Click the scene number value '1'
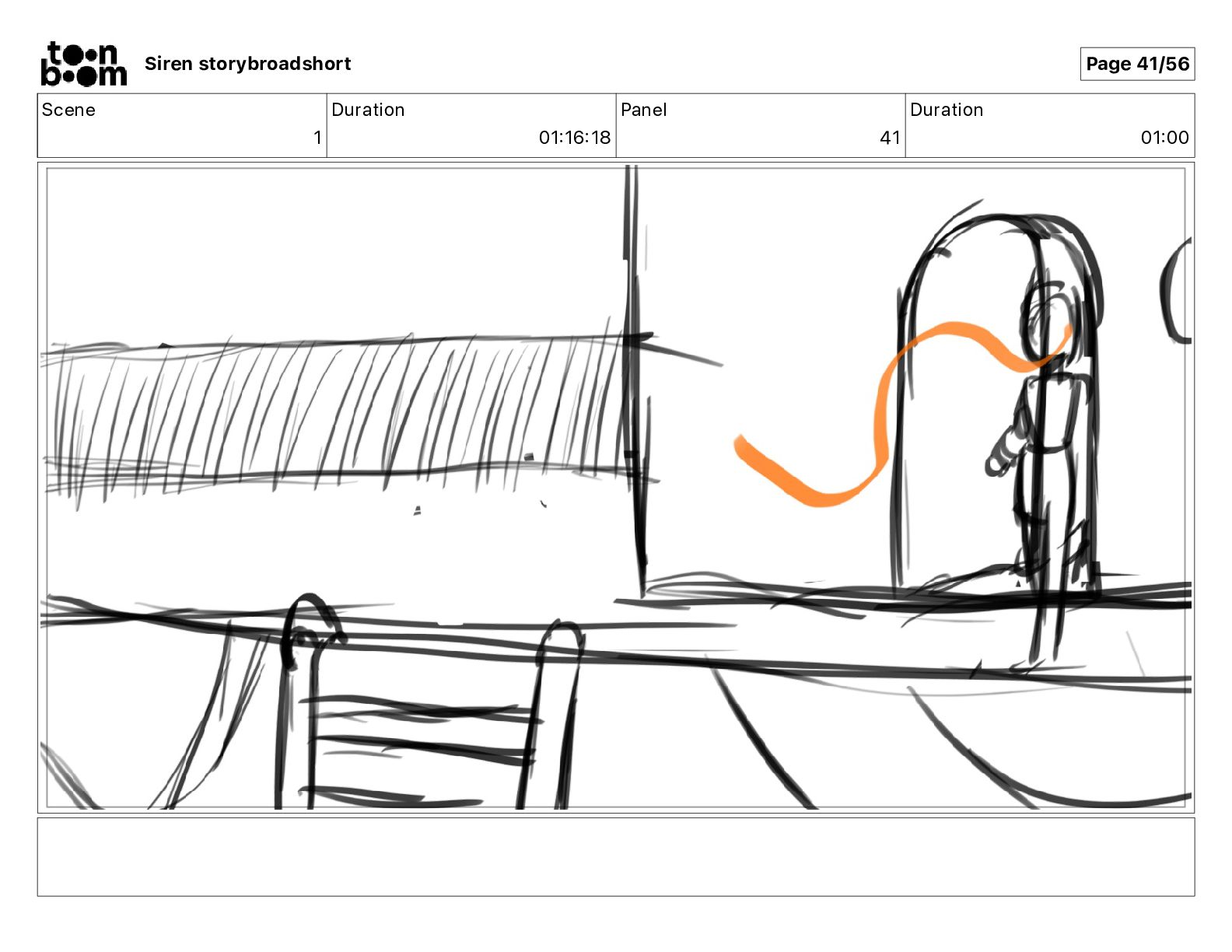1232x952 pixels. (317, 138)
